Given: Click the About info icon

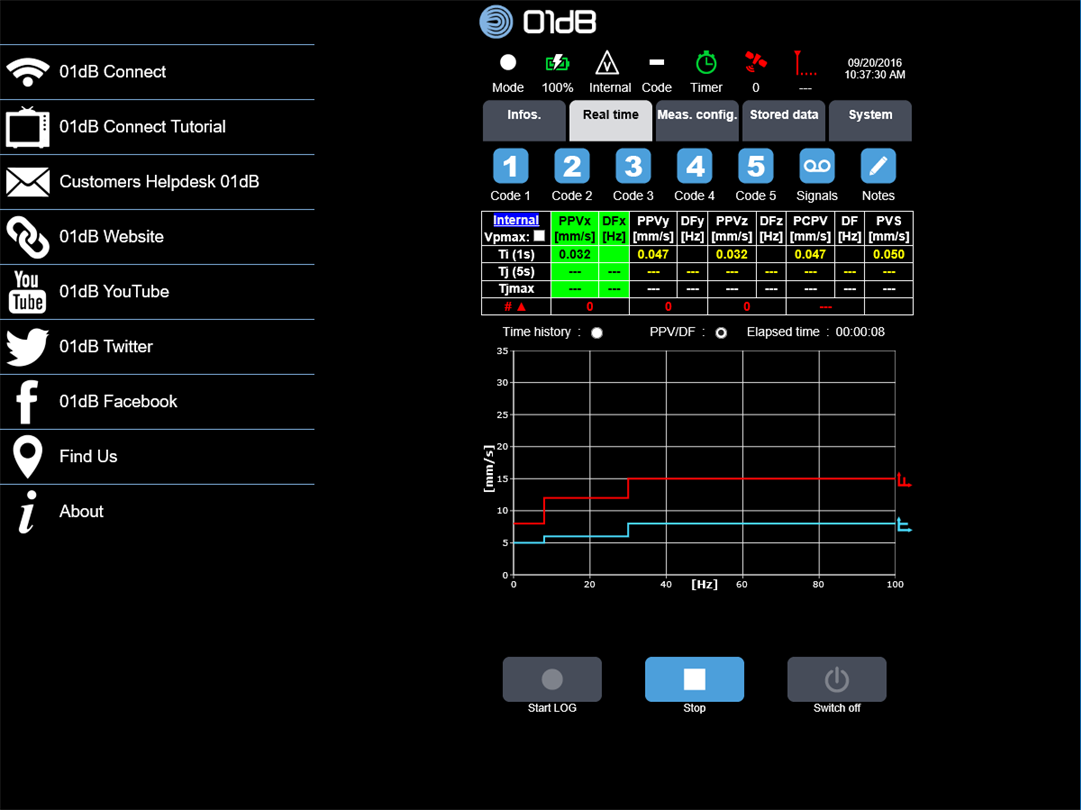Looking at the screenshot, I should (28, 512).
